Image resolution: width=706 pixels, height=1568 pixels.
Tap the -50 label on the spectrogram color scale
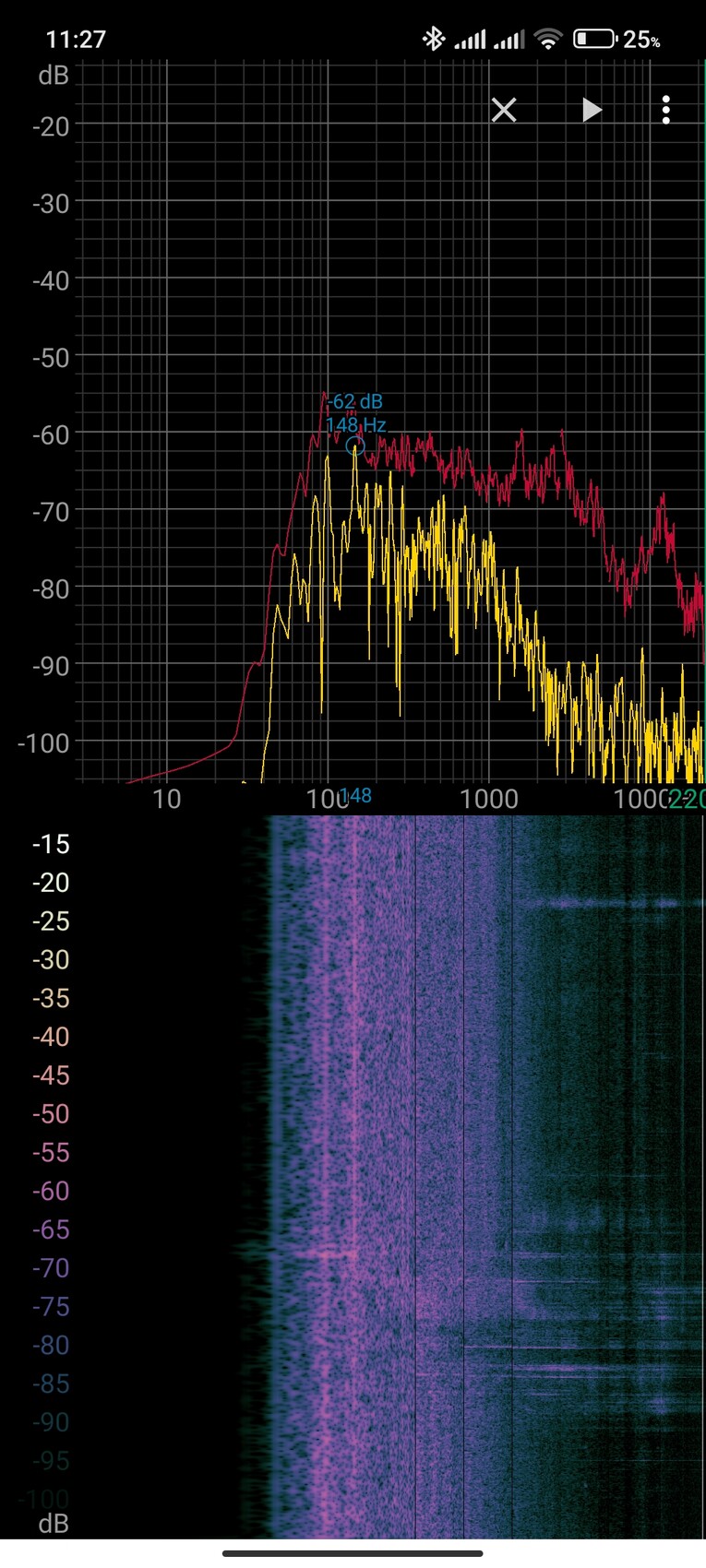coord(51,1114)
